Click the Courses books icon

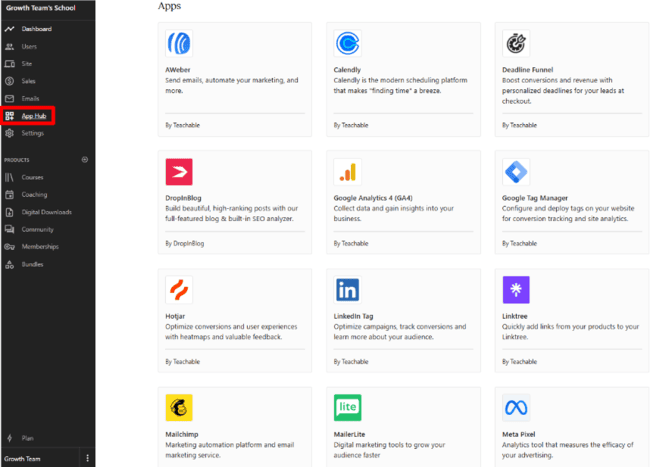pyautogui.click(x=10, y=177)
